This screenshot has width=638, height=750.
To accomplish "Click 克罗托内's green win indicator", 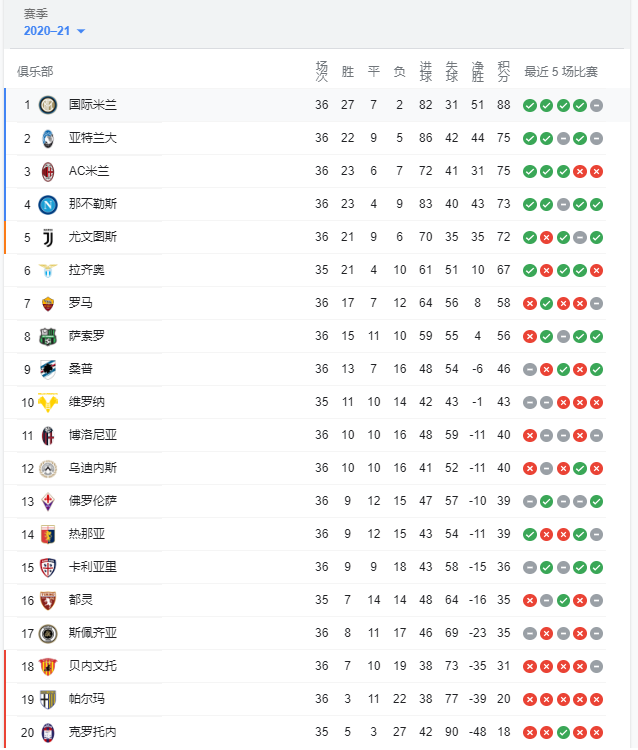I will pos(563,732).
